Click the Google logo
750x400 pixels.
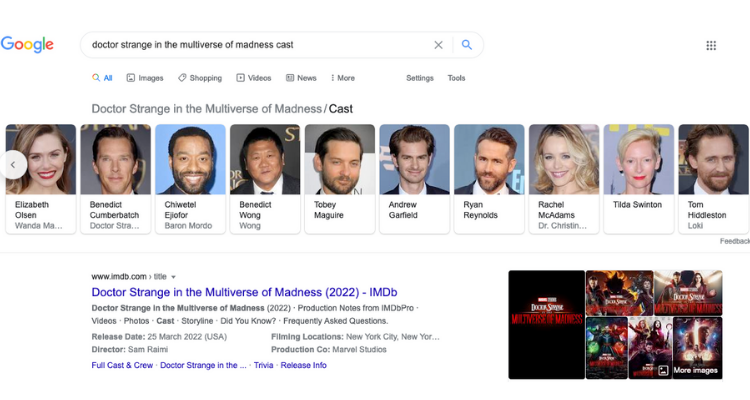click(27, 45)
